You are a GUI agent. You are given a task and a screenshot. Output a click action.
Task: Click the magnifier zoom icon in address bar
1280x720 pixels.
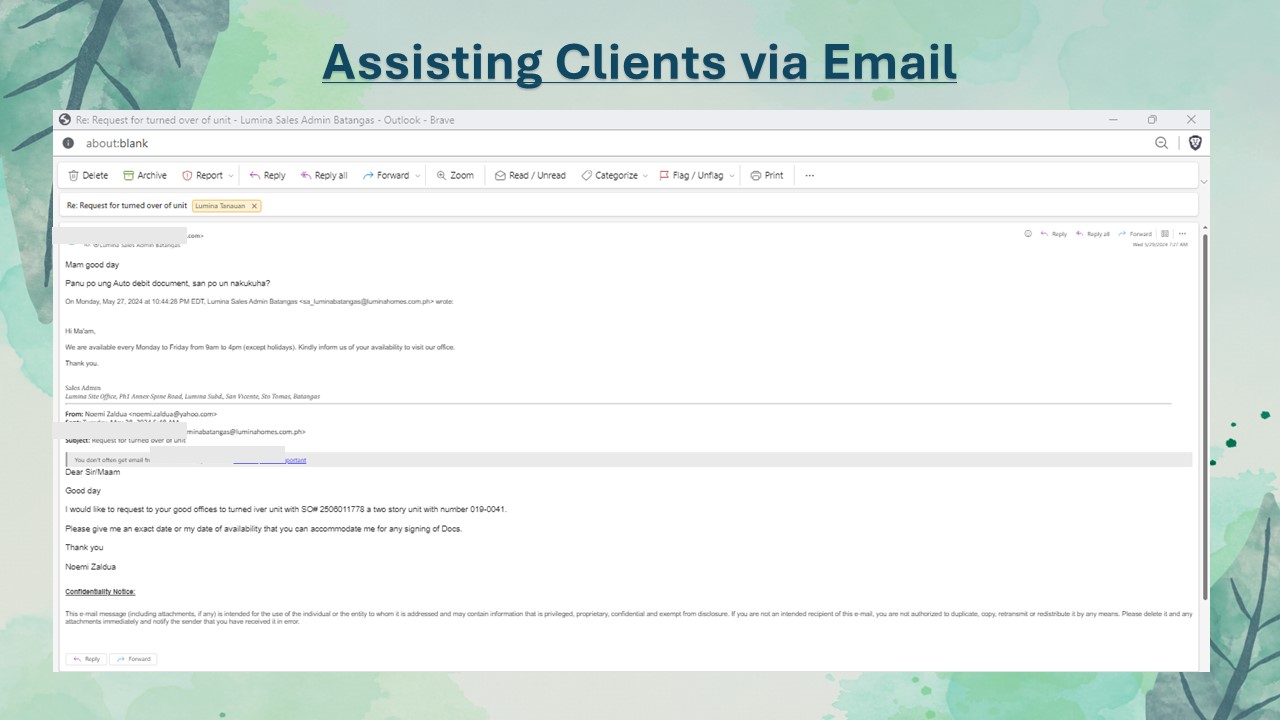click(1161, 143)
